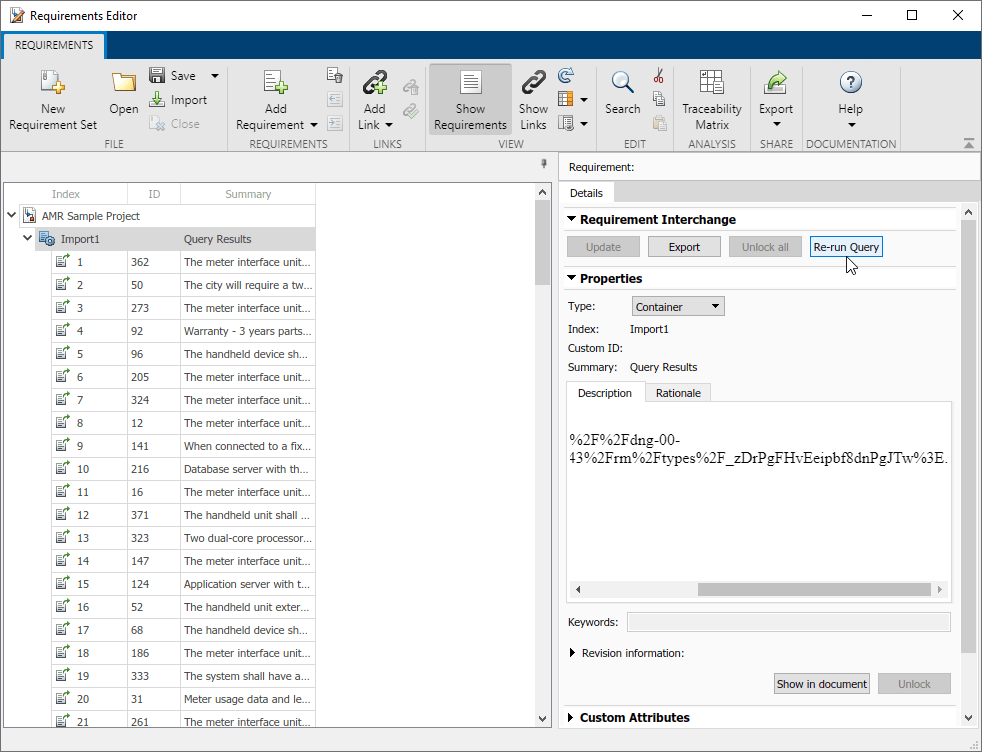Click the Add Link icon
Image resolution: width=982 pixels, height=752 pixels.
coord(375,82)
